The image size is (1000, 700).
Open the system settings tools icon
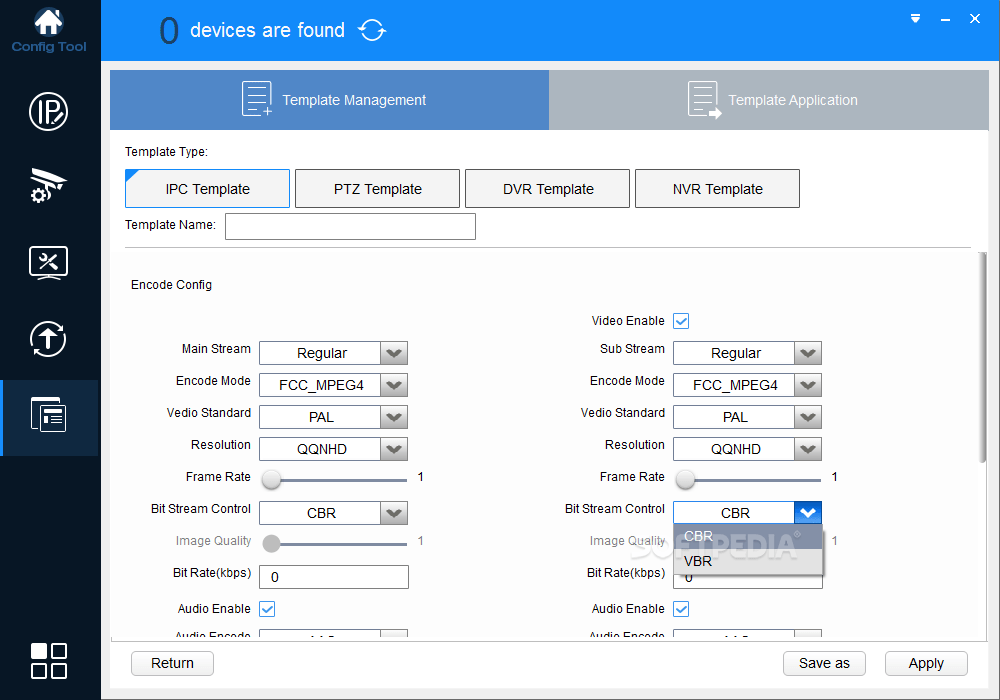click(48, 263)
